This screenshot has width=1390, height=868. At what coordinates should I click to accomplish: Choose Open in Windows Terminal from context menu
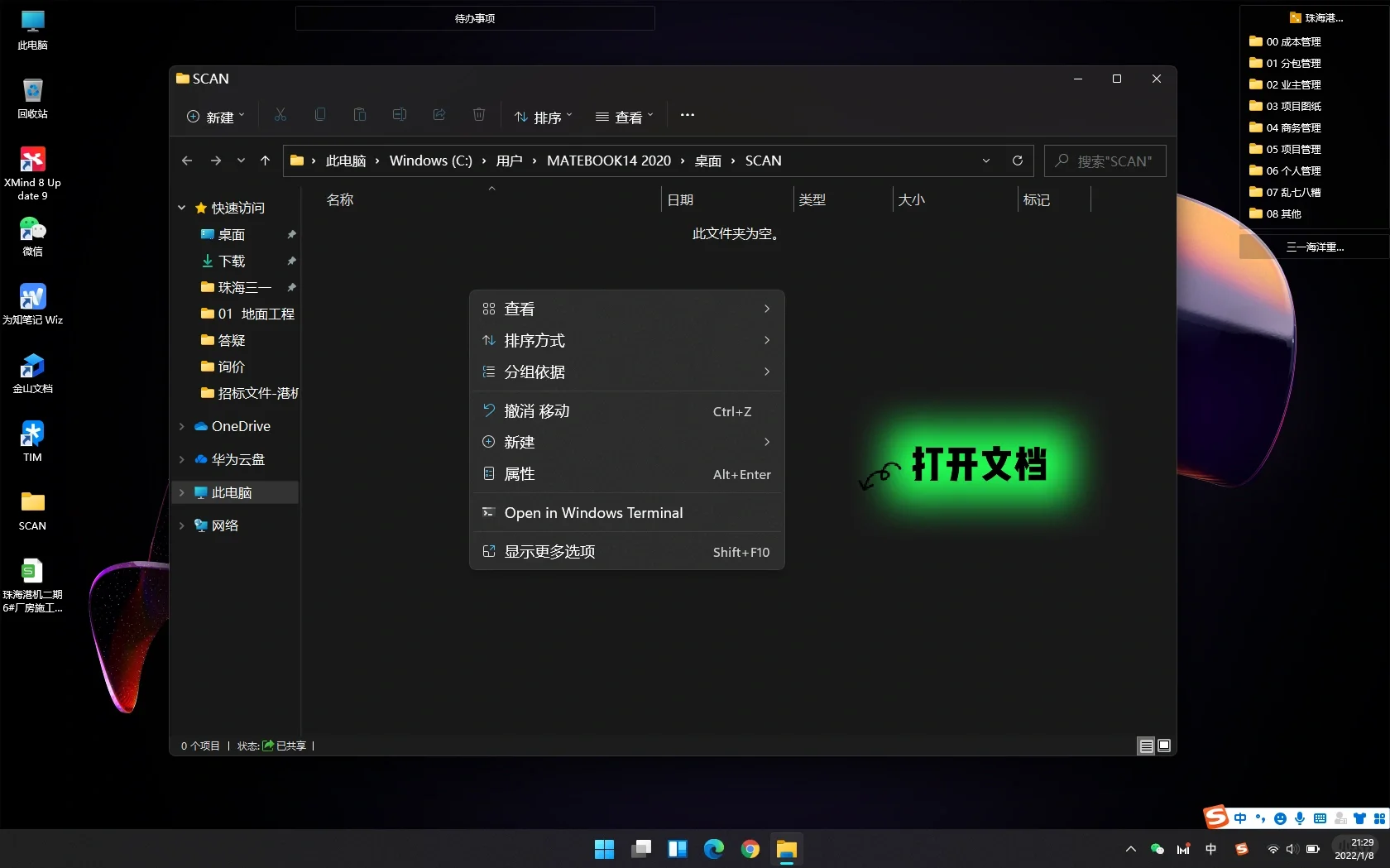pos(592,513)
